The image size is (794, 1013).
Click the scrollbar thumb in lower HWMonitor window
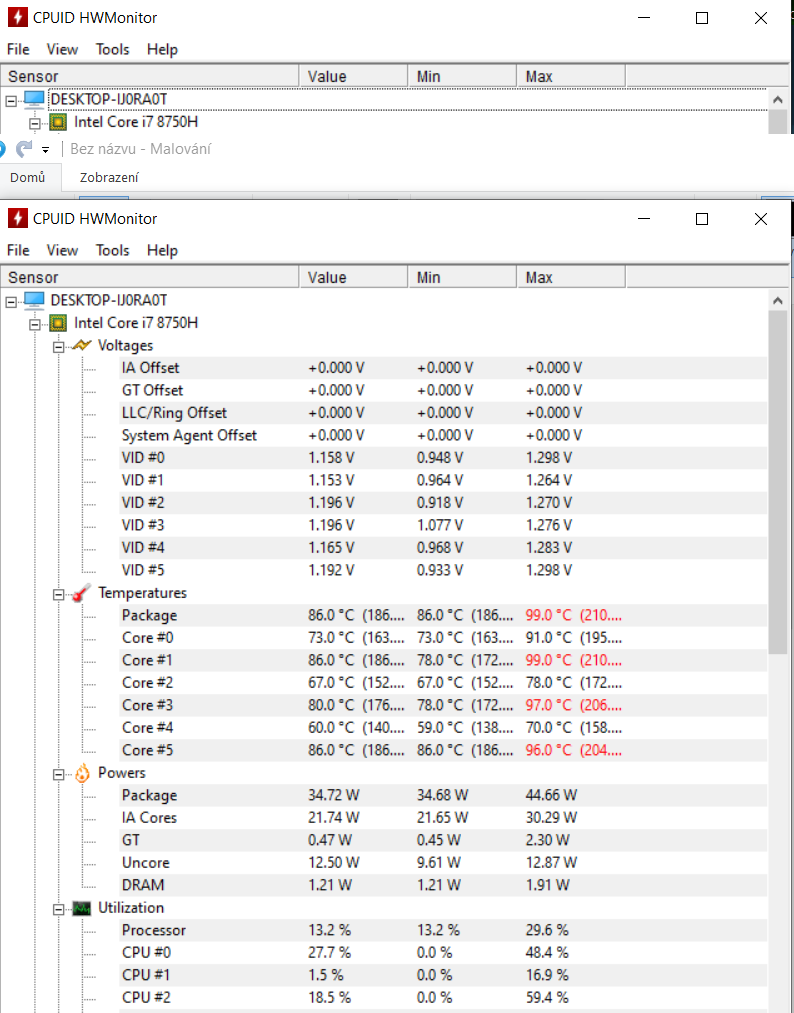tap(778, 482)
